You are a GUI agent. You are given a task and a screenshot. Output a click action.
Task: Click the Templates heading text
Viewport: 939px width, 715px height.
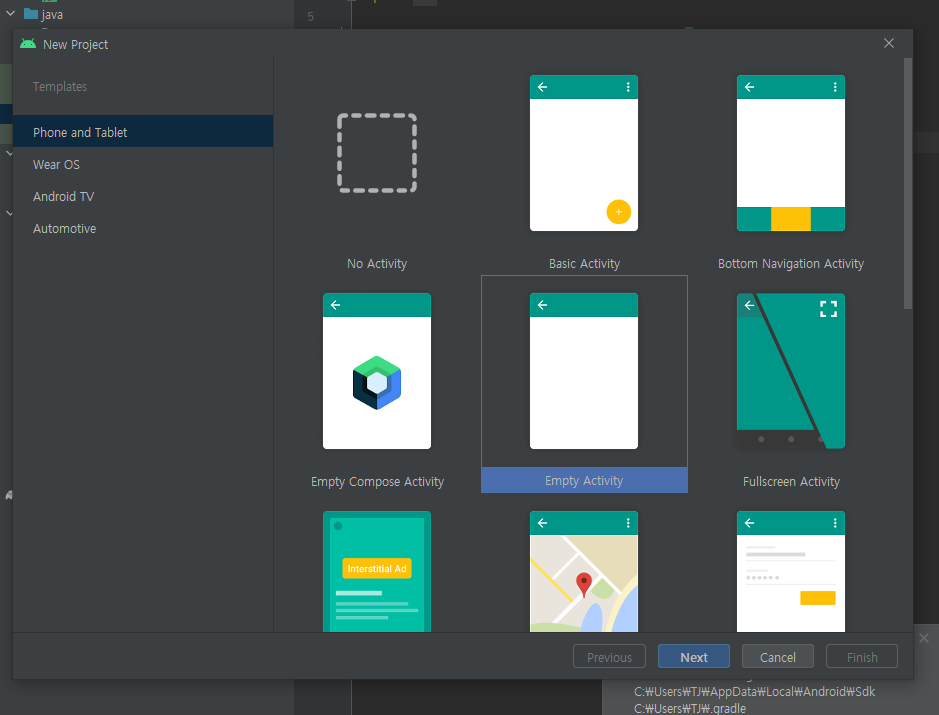60,86
